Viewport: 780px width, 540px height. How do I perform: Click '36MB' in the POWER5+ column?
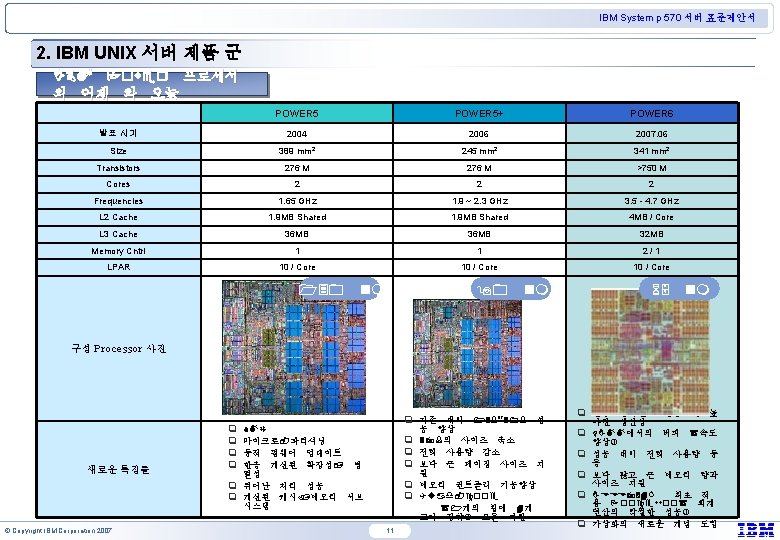point(479,234)
